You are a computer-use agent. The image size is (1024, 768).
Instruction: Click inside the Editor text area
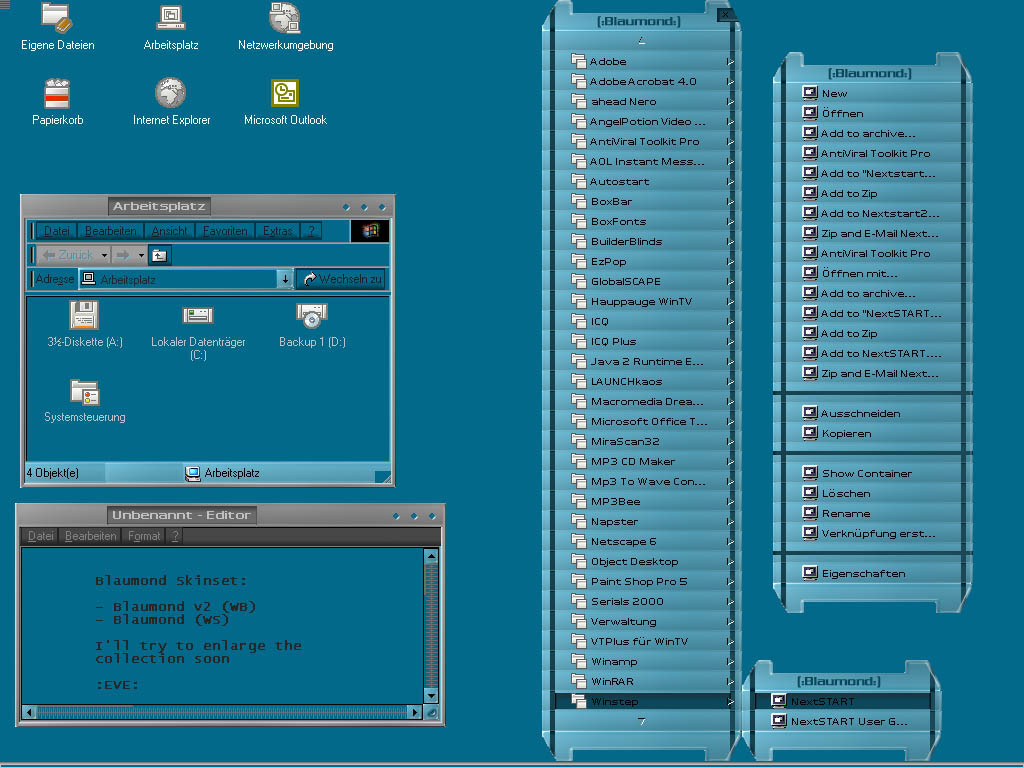coord(223,626)
